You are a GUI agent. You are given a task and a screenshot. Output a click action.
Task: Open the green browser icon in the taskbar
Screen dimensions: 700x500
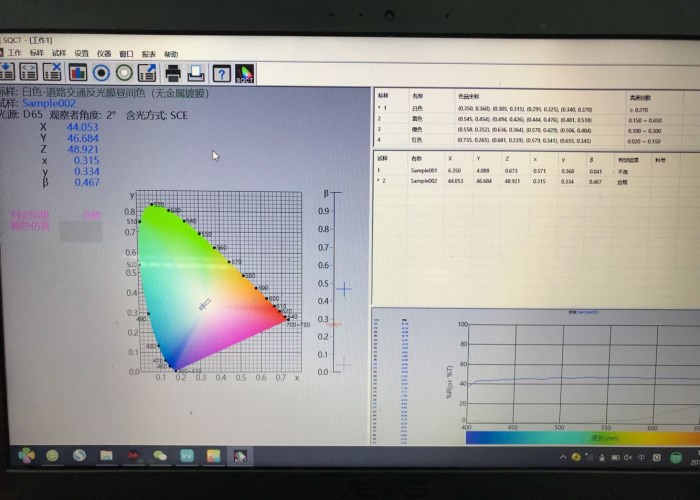click(x=52, y=456)
